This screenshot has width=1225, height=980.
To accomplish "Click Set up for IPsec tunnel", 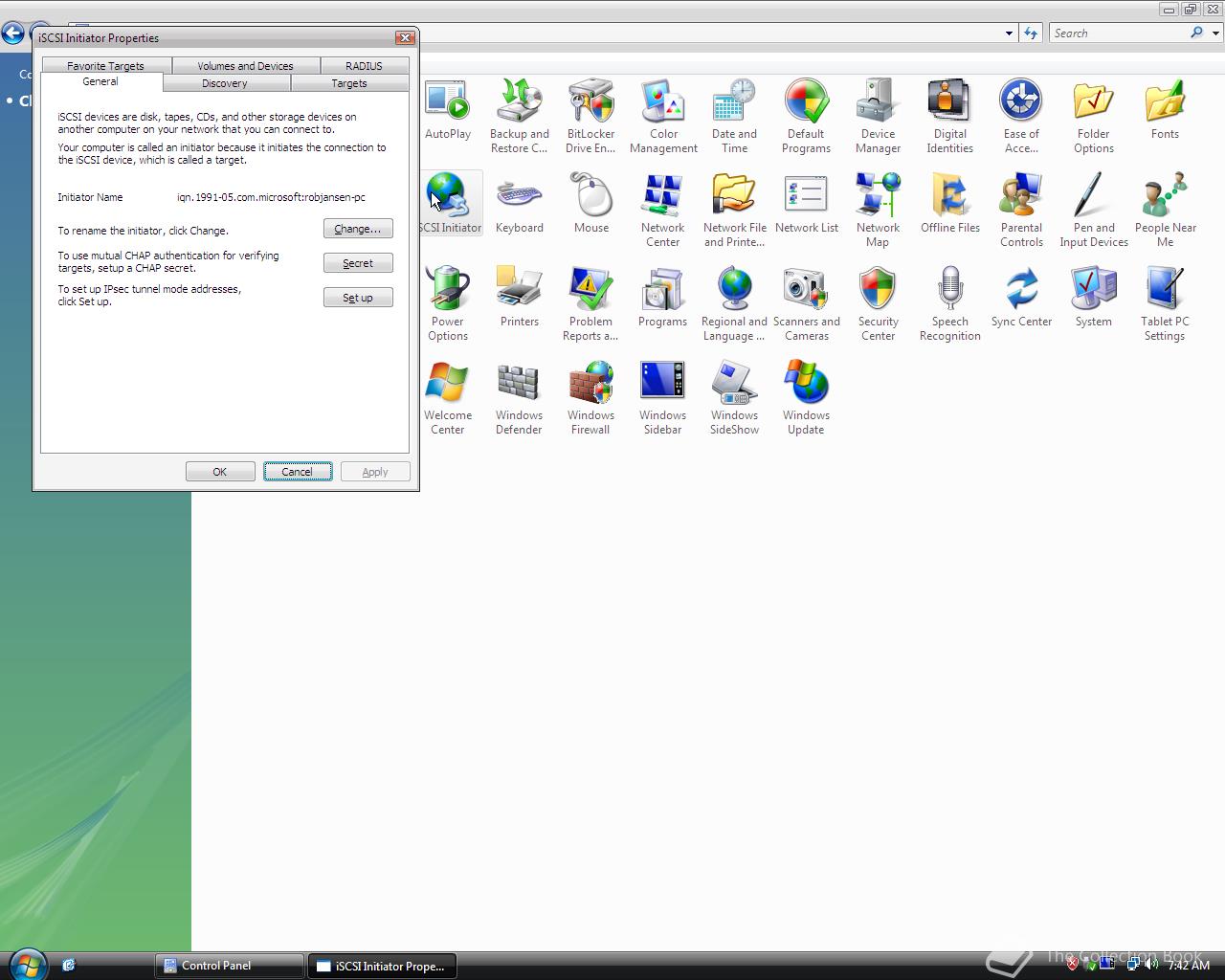I will [358, 298].
